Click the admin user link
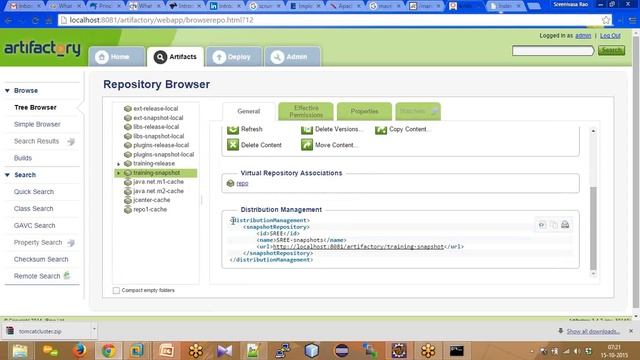 (583, 36)
